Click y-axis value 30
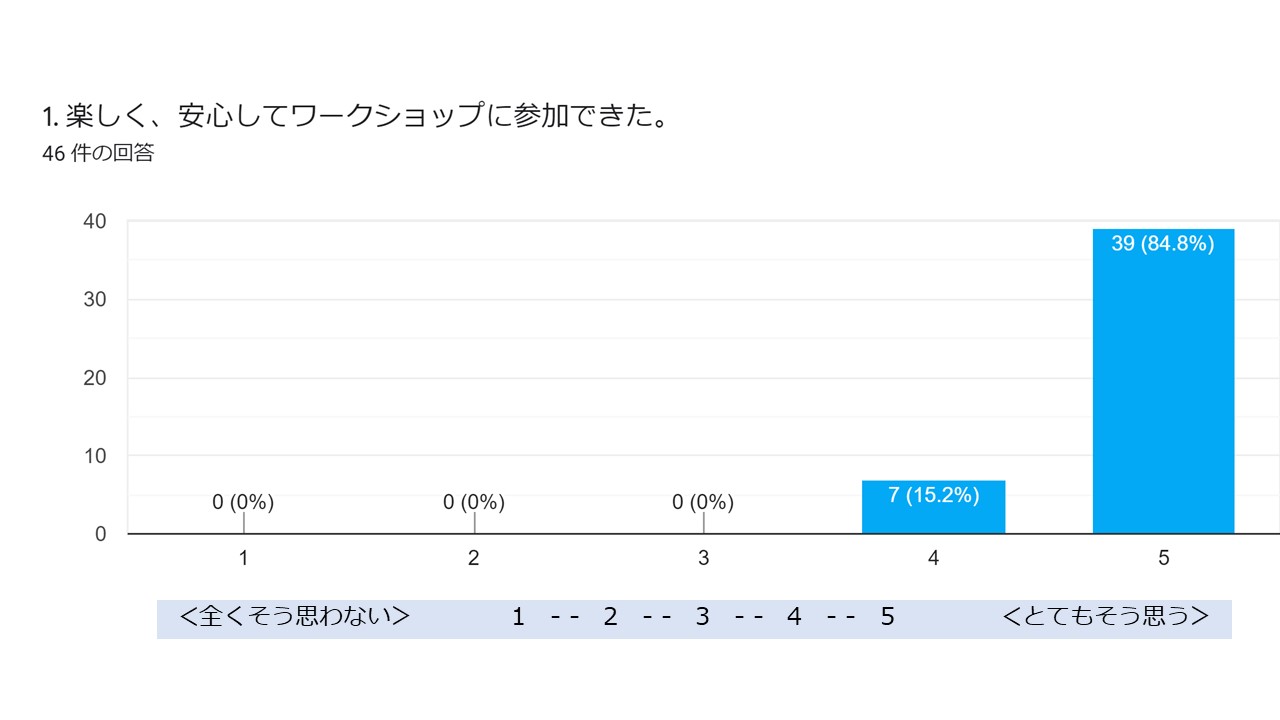 [95, 299]
